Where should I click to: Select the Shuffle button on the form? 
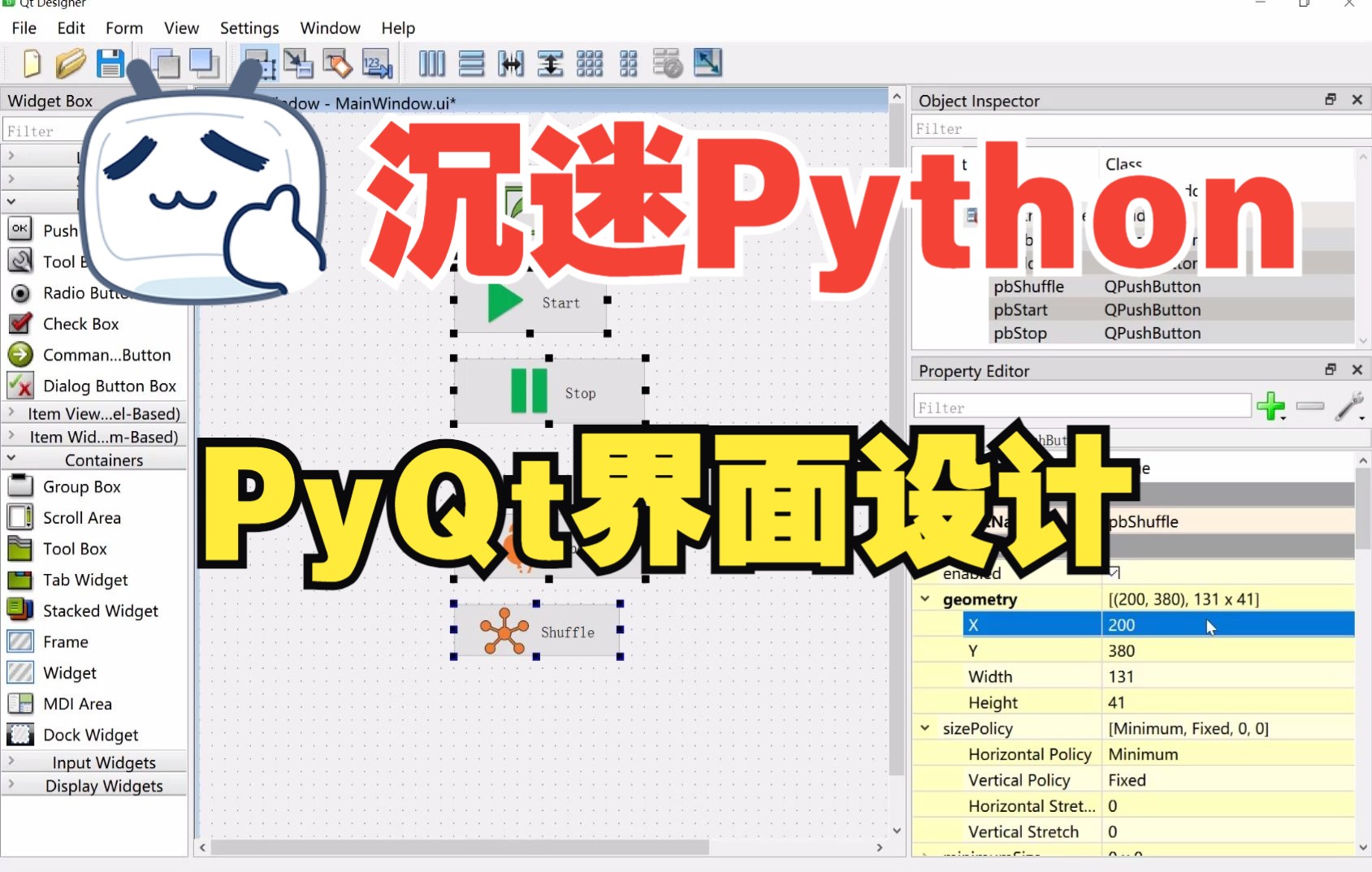pyautogui.click(x=536, y=631)
